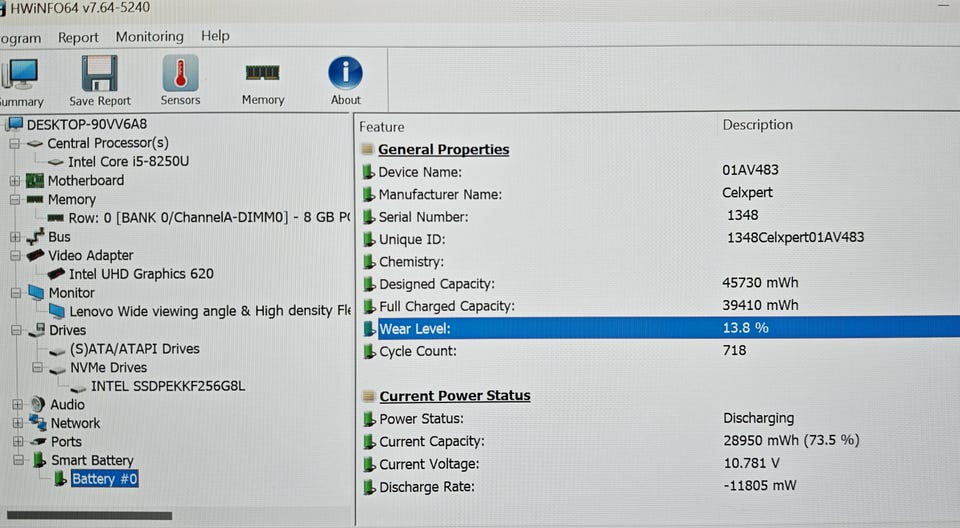Expand the Ports tree node
The height and width of the screenshot is (528, 960).
18,442
